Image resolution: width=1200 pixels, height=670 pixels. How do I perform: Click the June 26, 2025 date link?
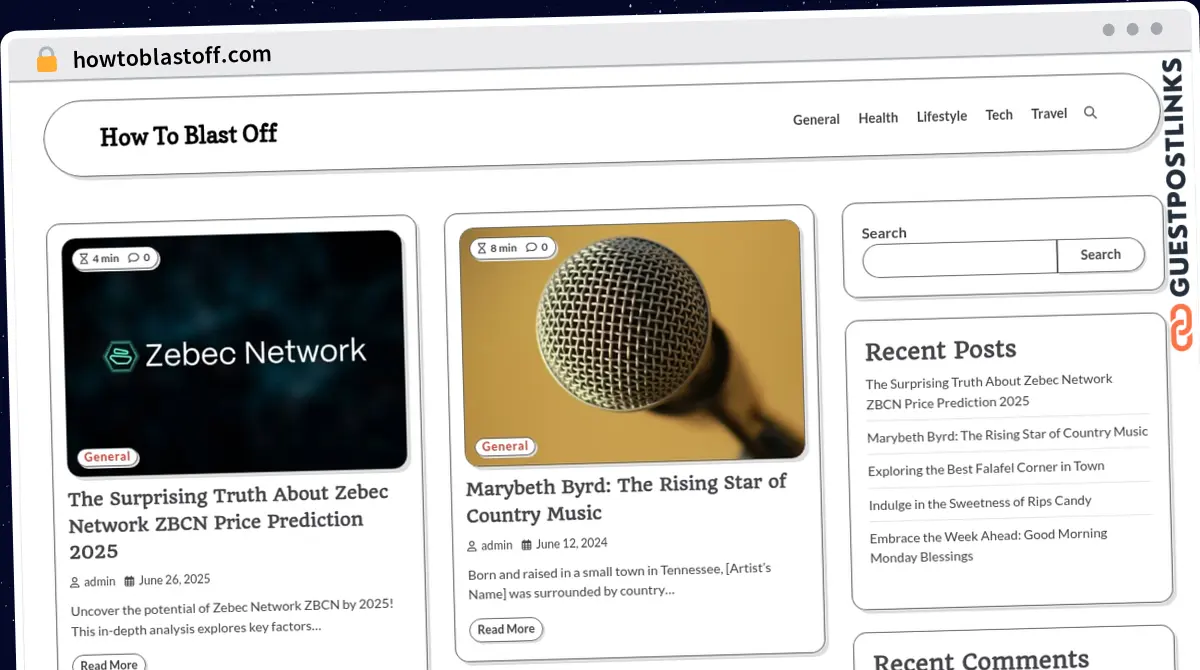(174, 580)
